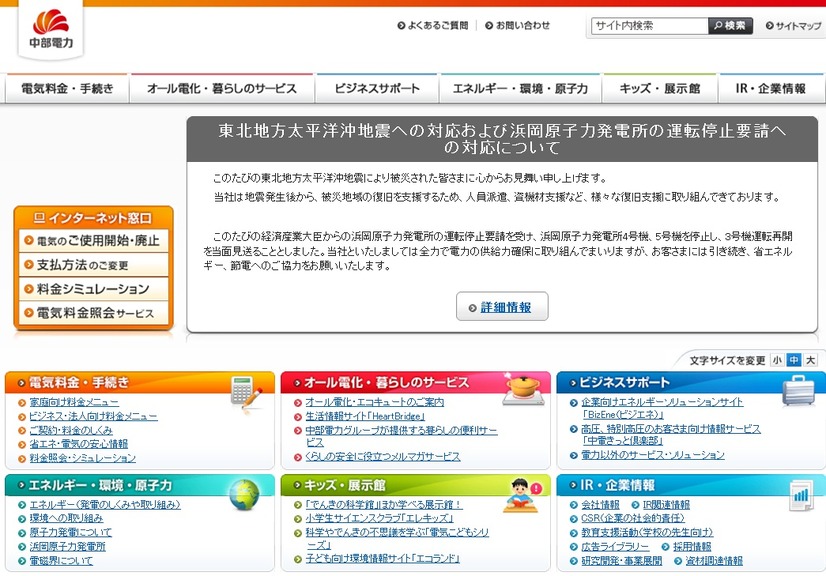
Task: Click the globe icon in エネルギー・環境・原子力 panel
Action: pos(243,494)
